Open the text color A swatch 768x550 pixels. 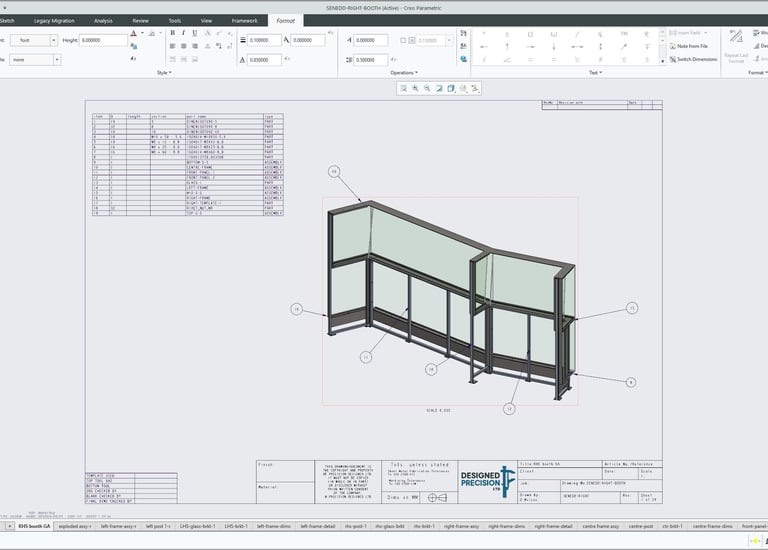coord(134,33)
